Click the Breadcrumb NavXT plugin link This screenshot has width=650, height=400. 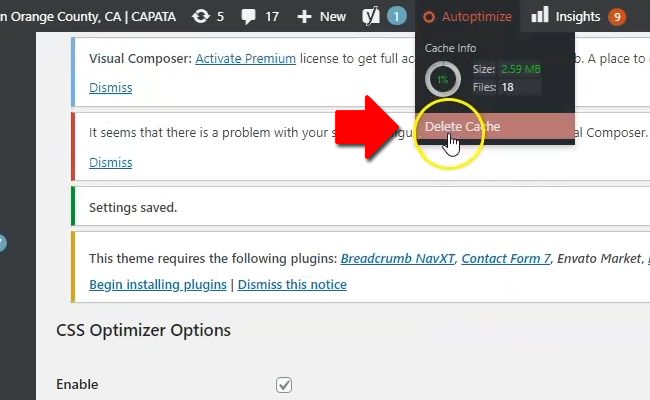pos(398,259)
